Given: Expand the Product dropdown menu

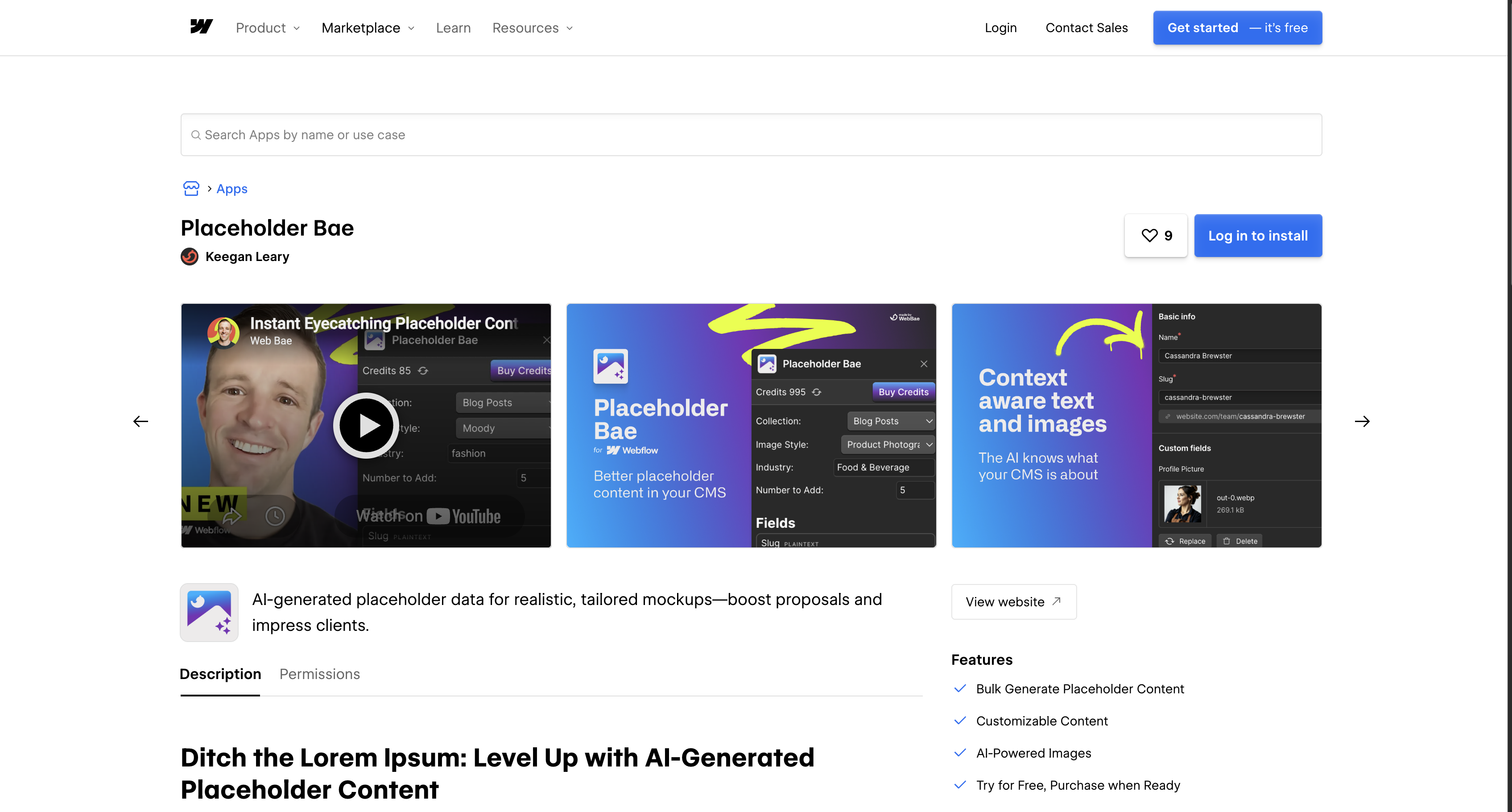Looking at the screenshot, I should click(268, 28).
